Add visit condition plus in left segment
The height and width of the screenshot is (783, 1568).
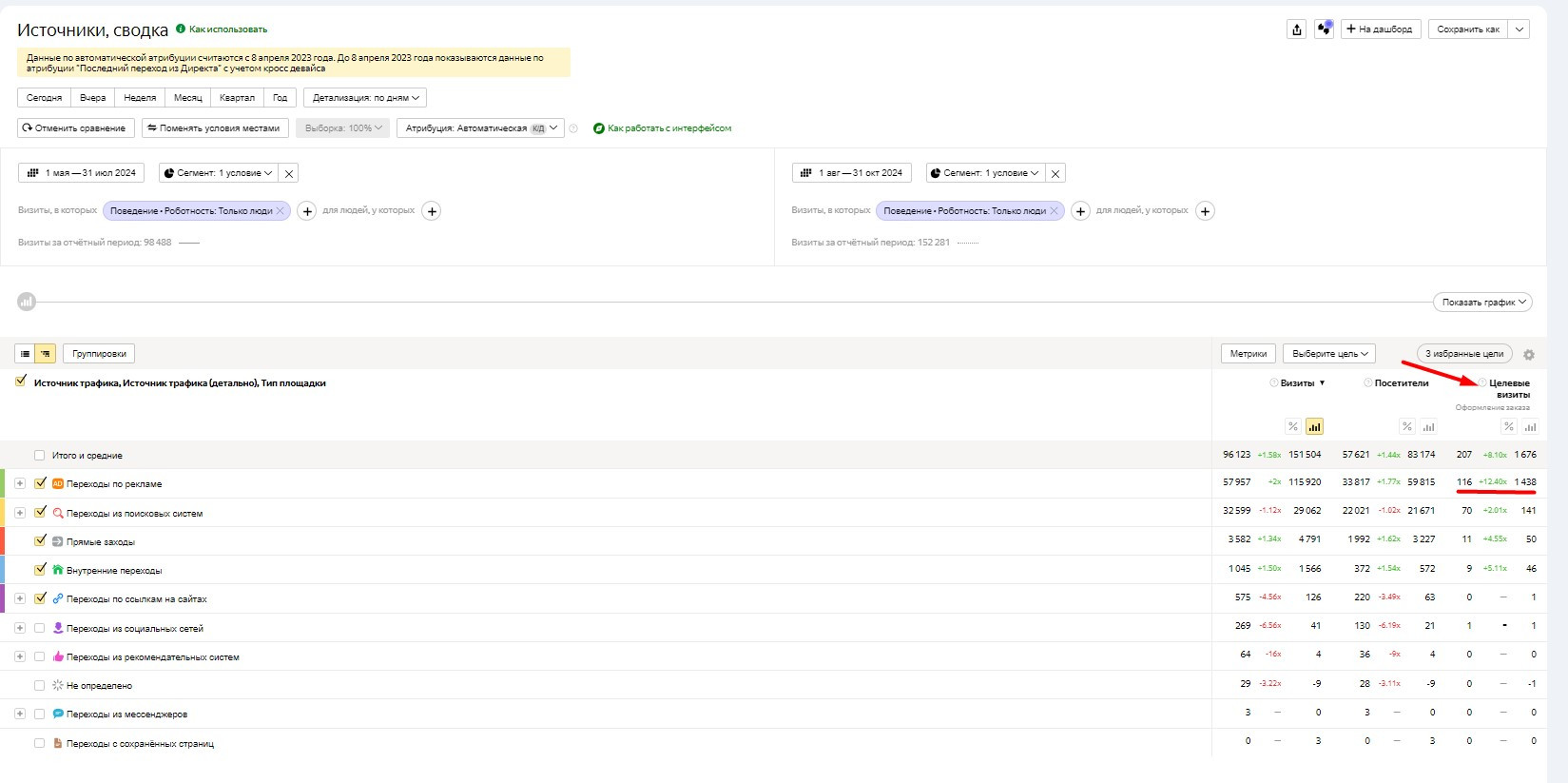point(307,211)
